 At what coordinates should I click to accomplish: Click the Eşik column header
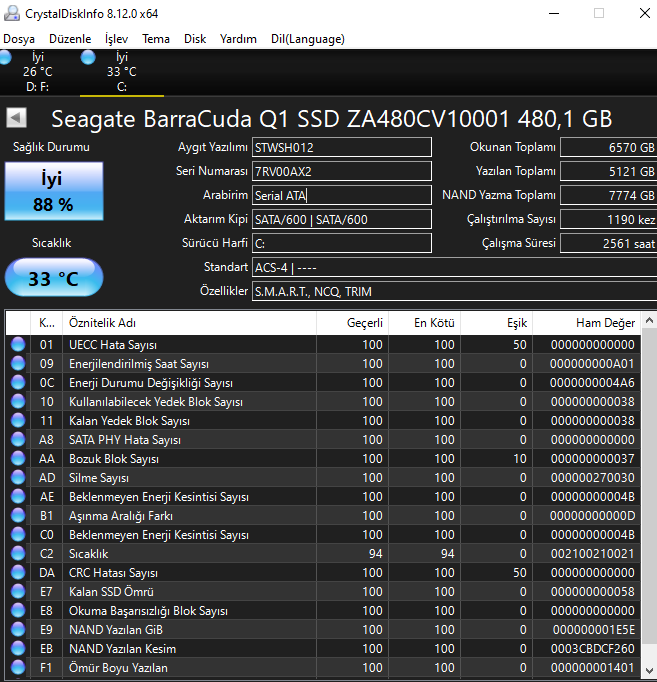pos(497,323)
